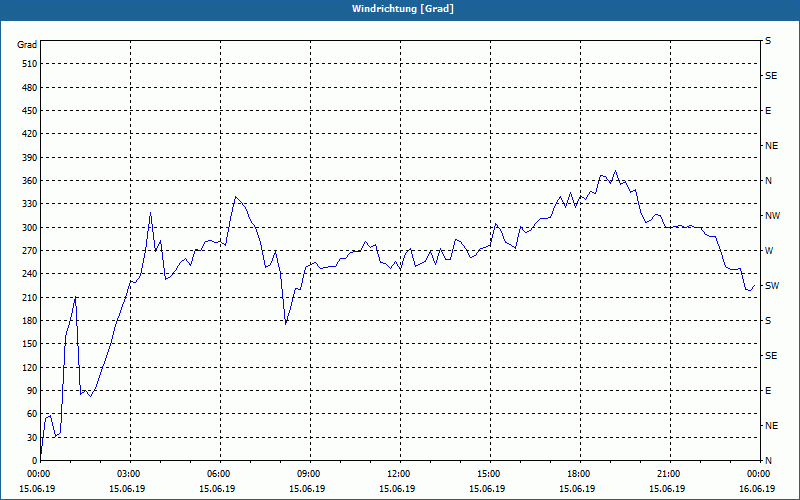Select the 510 y-axis value
Image resolution: width=800 pixels, height=500 pixels.
point(30,64)
